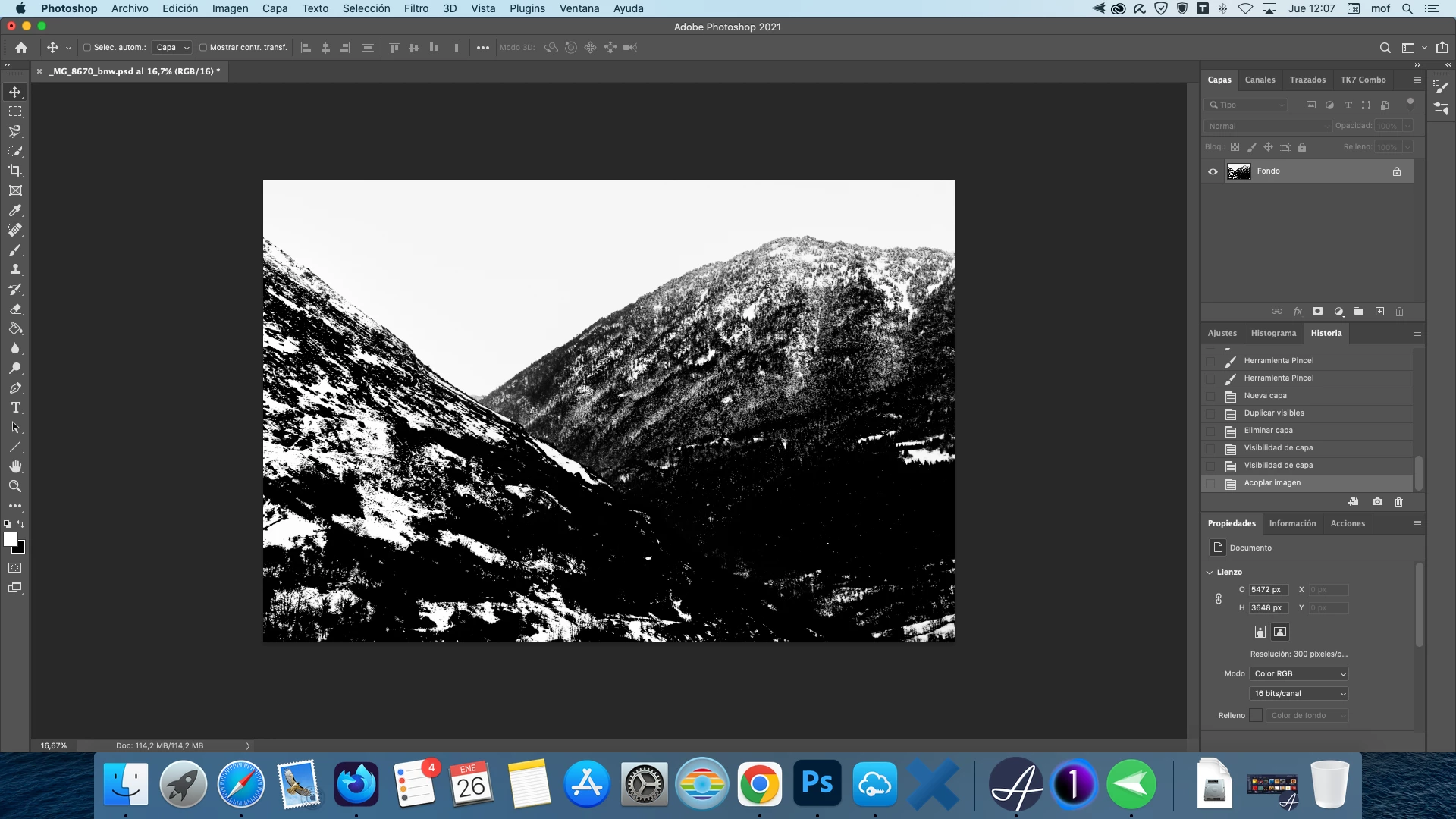The height and width of the screenshot is (819, 1456).
Task: Switch to the Canales tab
Action: click(x=1260, y=80)
